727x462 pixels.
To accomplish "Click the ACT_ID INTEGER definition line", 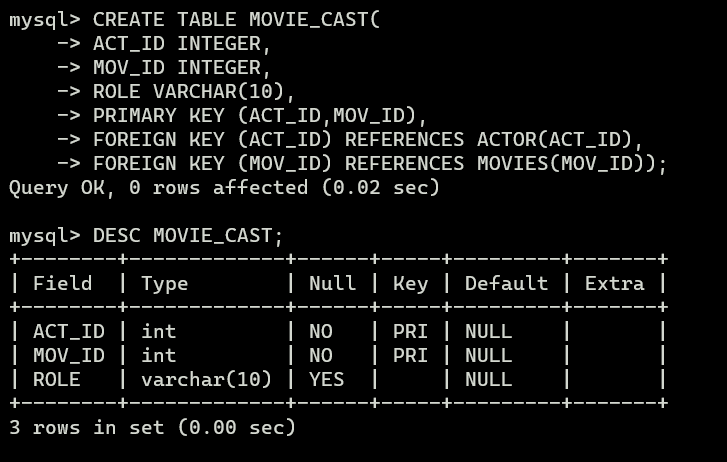I will [182, 44].
